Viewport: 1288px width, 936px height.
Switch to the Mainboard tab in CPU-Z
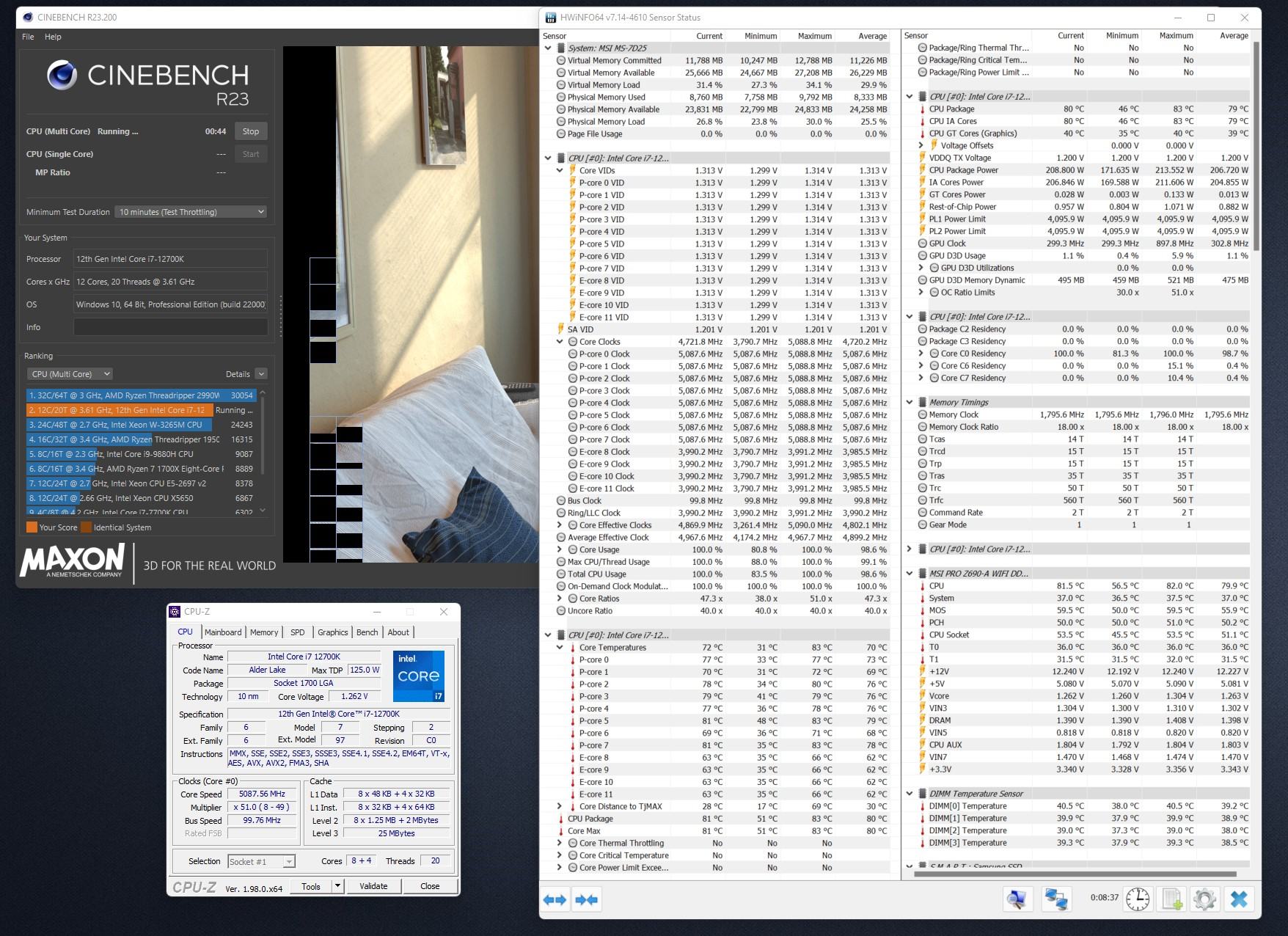(x=223, y=632)
